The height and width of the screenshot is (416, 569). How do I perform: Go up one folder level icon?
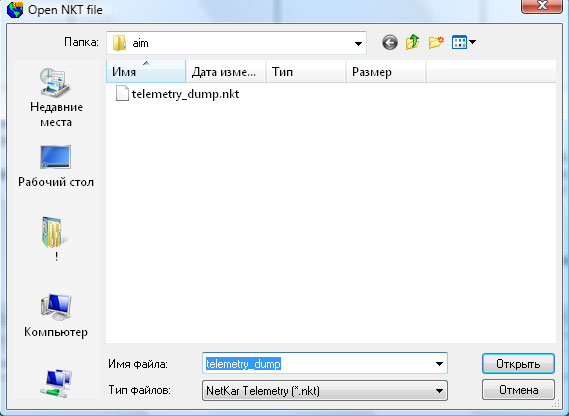click(x=413, y=42)
